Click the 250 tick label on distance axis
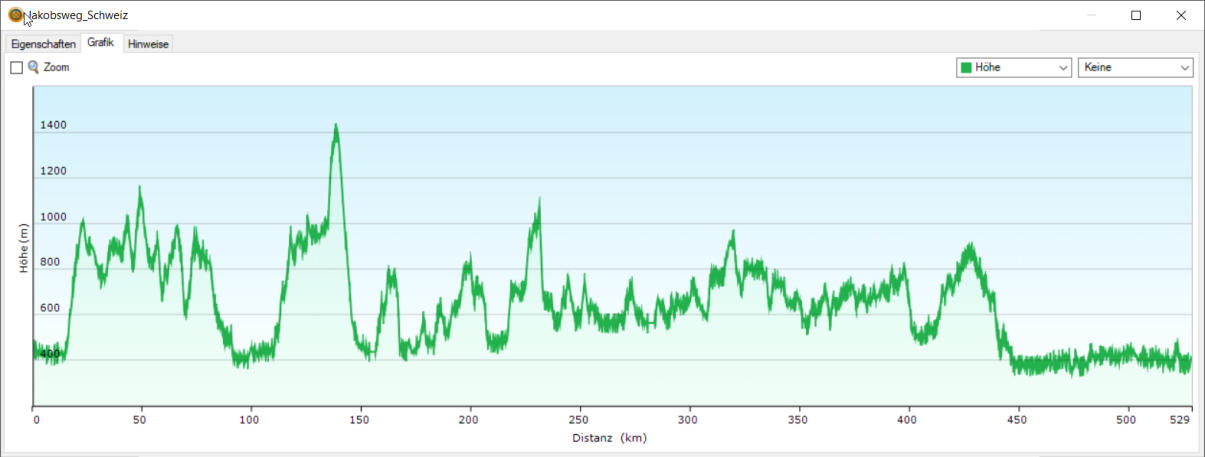Viewport: 1205px width, 457px height. (577, 421)
